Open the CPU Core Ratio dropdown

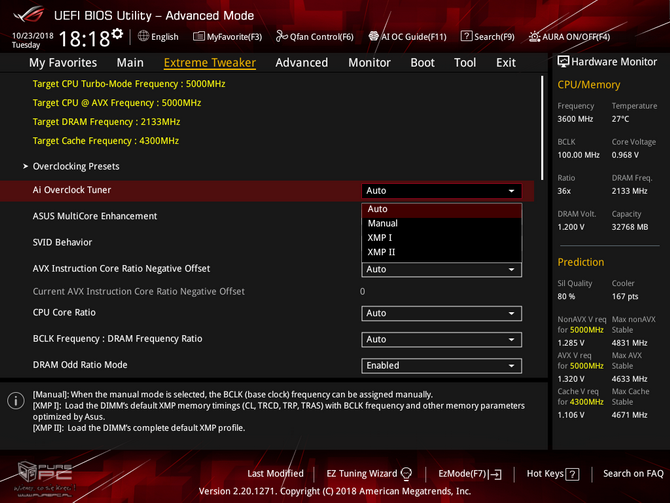tap(441, 313)
